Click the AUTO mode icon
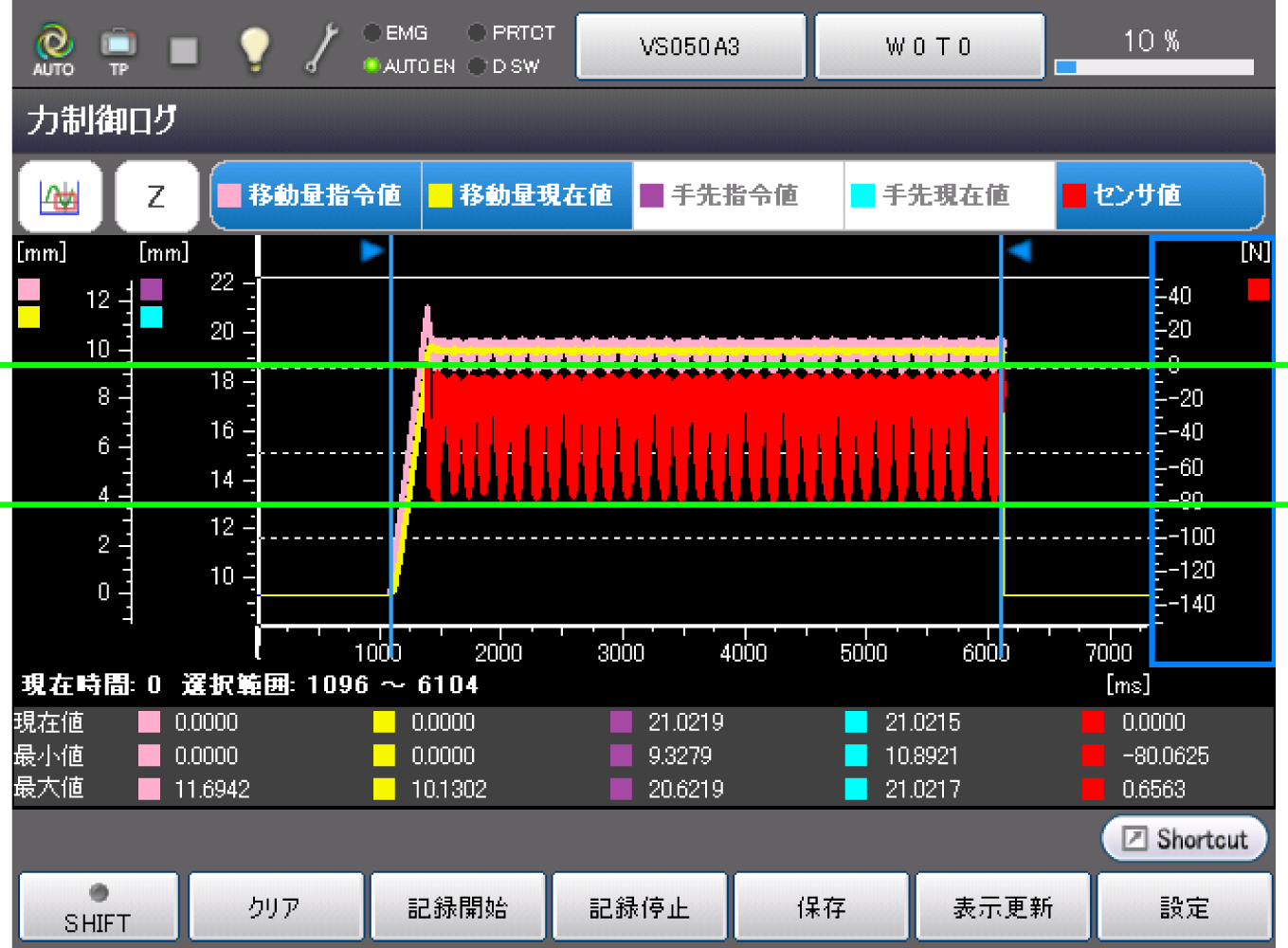This screenshot has height=948, width=1288. 53,48
